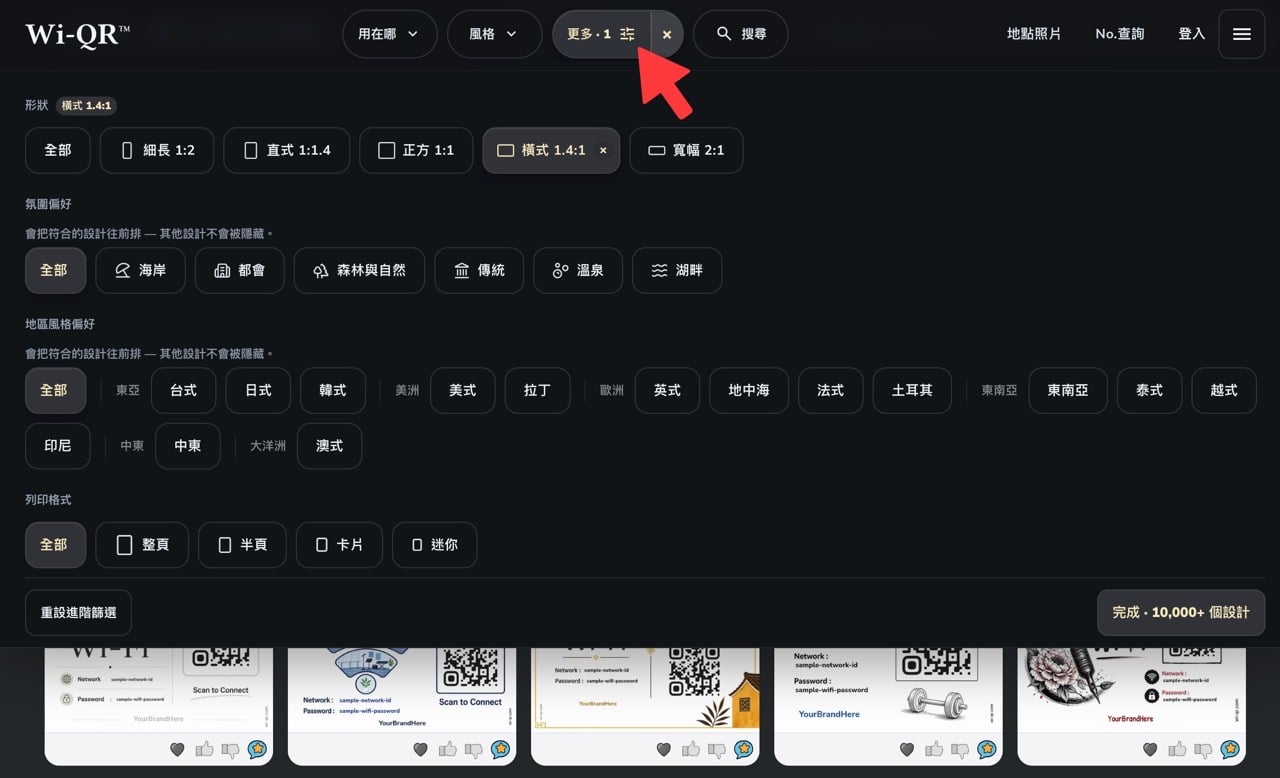The image size is (1280, 778).
Task: Choose the 整頁 print format
Action: tap(142, 545)
